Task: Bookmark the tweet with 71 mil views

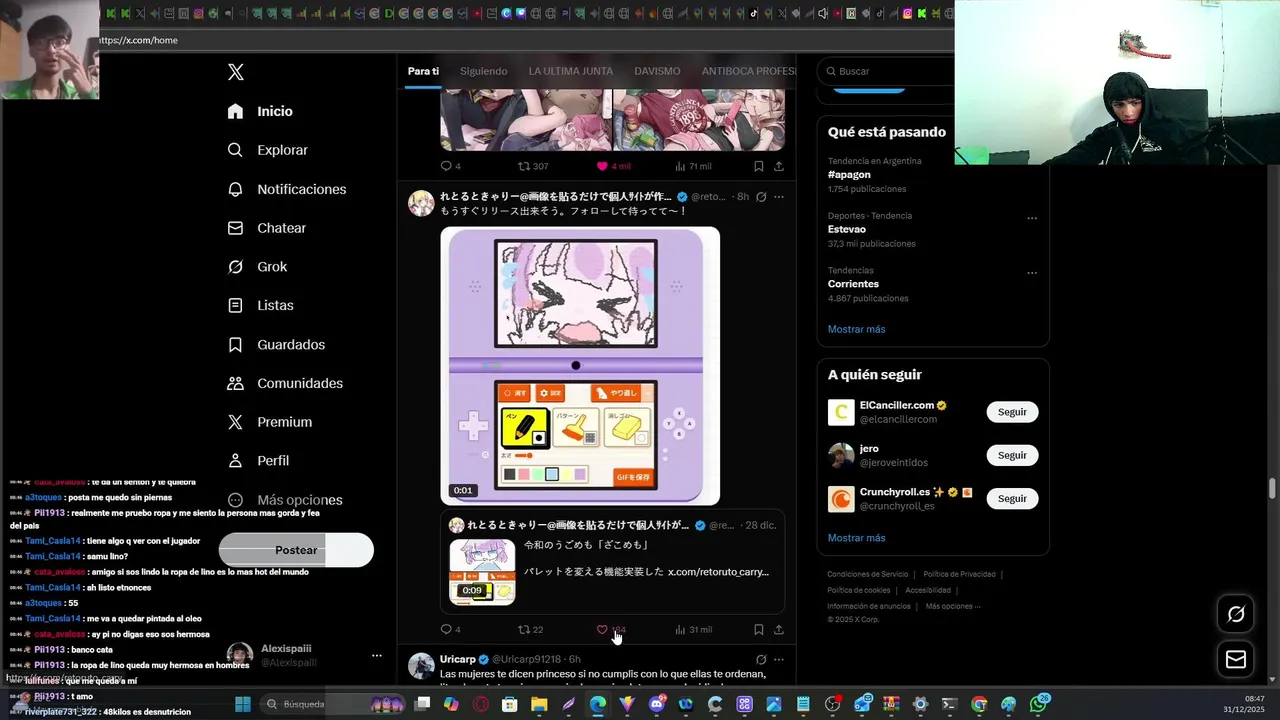Action: (759, 166)
